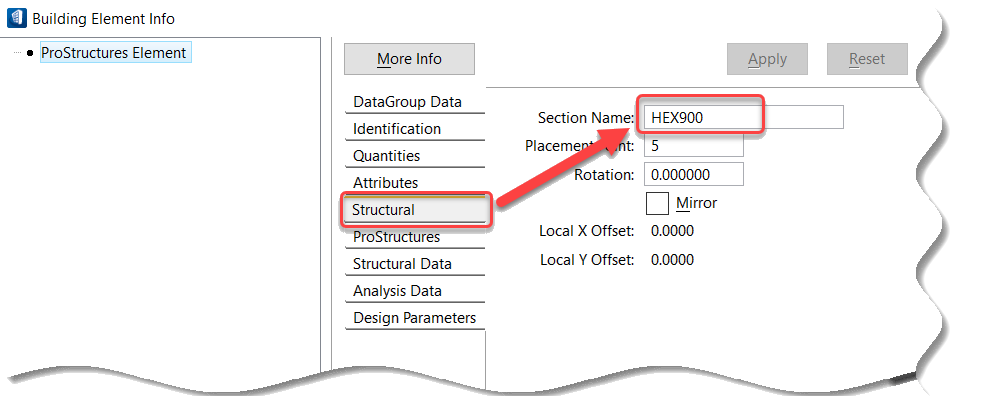Image resolution: width=986 pixels, height=396 pixels.
Task: Click the Rotation value field
Action: [694, 174]
